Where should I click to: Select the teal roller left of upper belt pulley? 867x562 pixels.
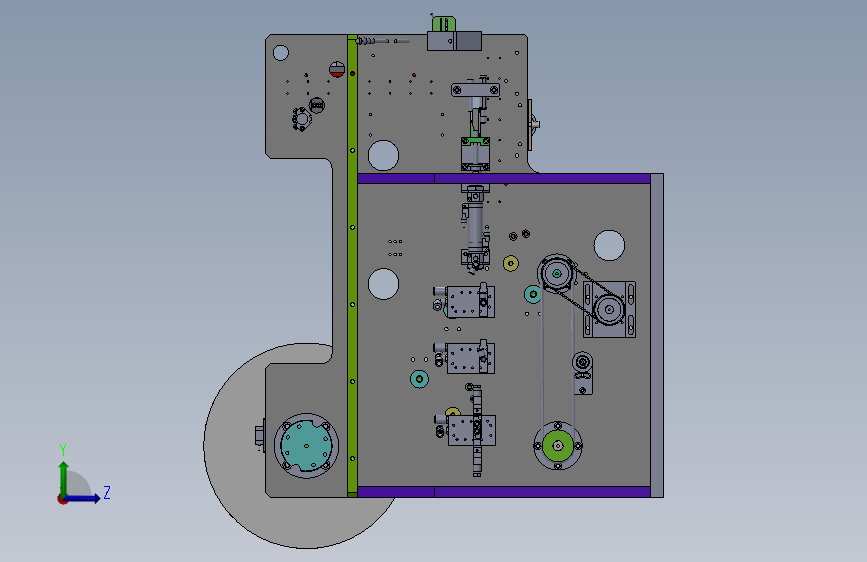click(x=532, y=294)
